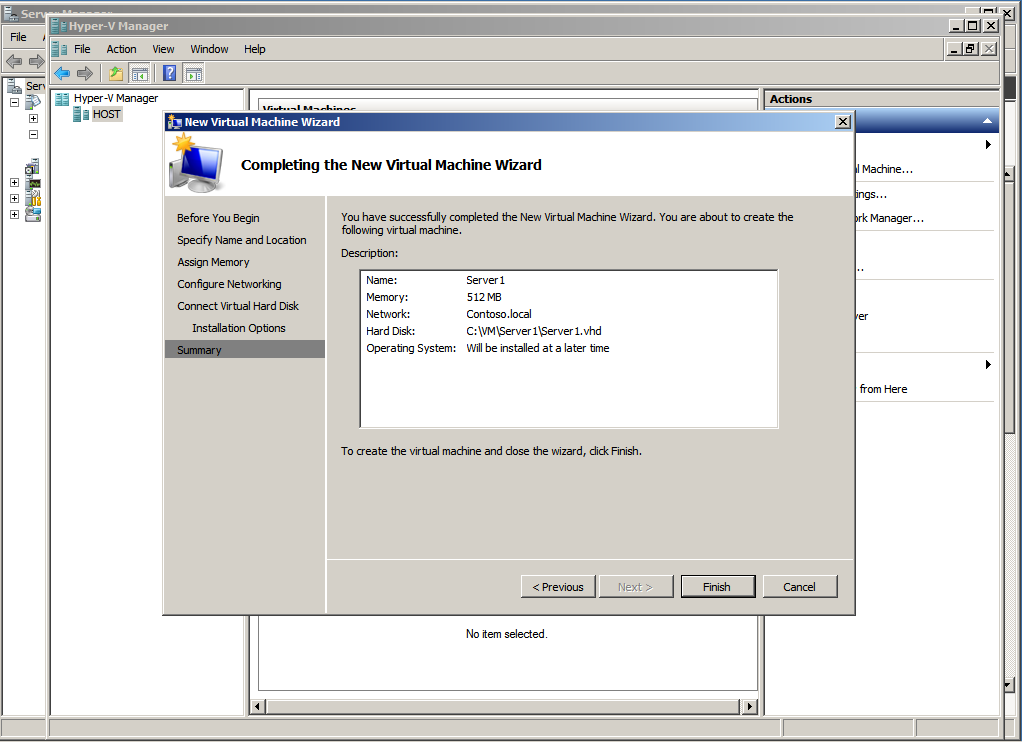Image resolution: width=1022 pixels, height=743 pixels.
Task: Click 'from Here' action in Actions pane
Action: coord(883,389)
